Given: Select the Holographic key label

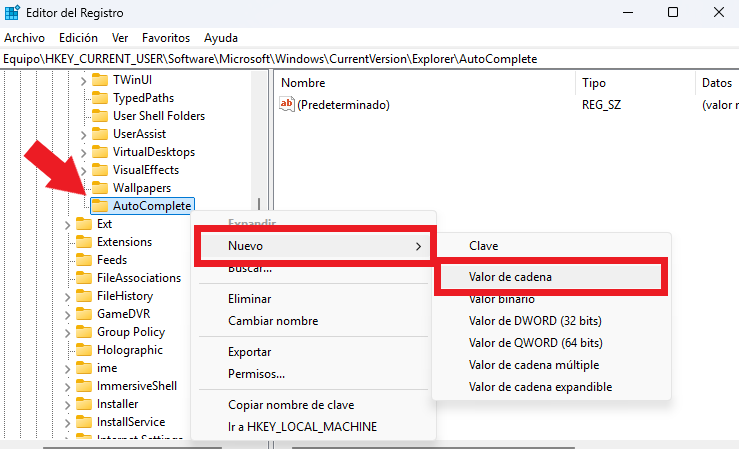Looking at the screenshot, I should click(130, 350).
